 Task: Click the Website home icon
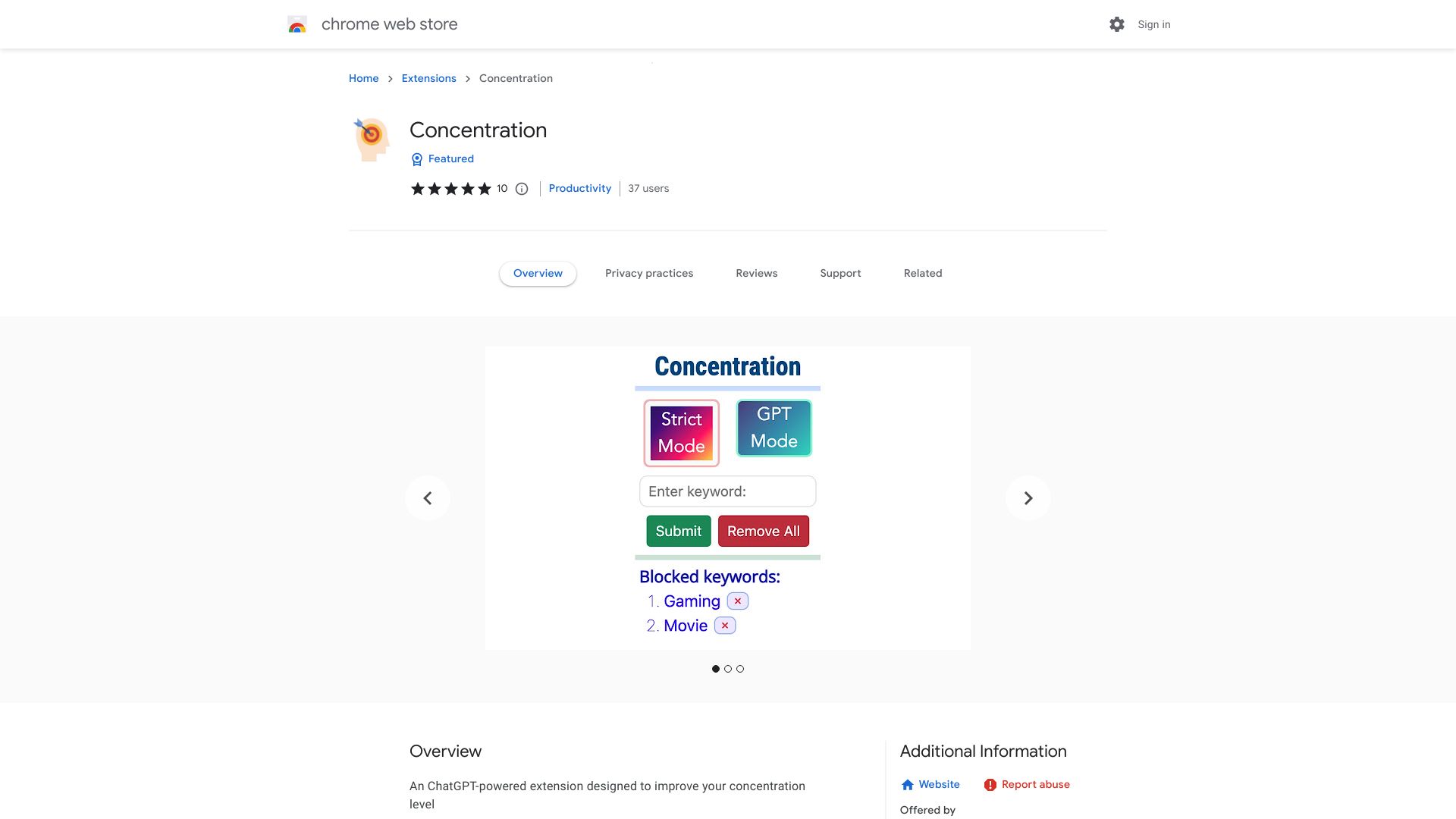[x=907, y=785]
